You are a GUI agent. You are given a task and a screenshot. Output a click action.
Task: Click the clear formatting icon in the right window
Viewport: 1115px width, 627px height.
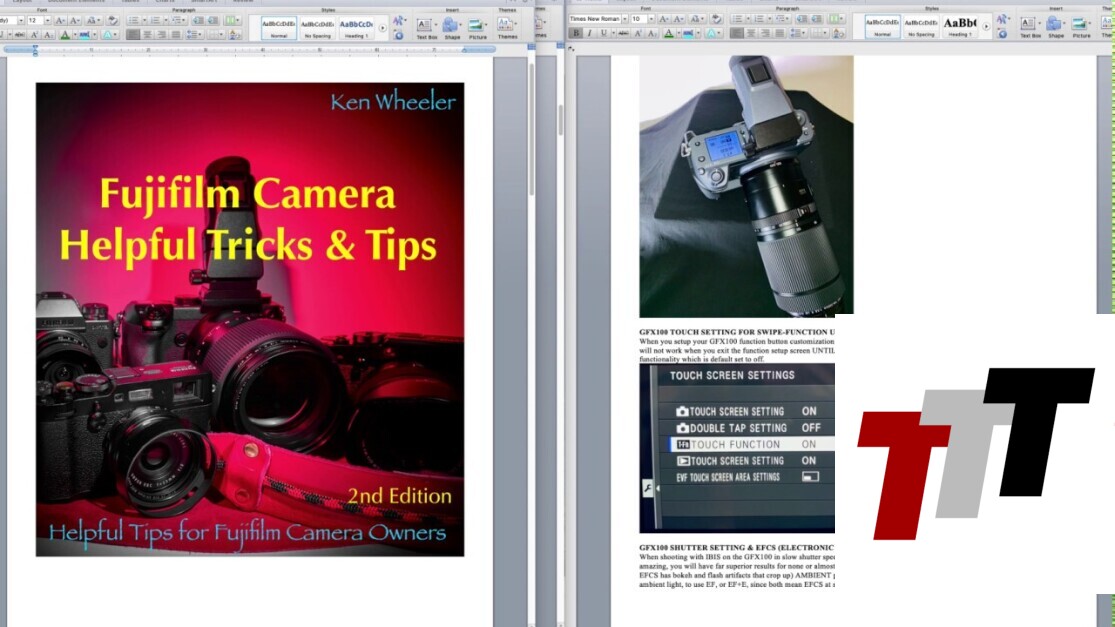coord(716,19)
